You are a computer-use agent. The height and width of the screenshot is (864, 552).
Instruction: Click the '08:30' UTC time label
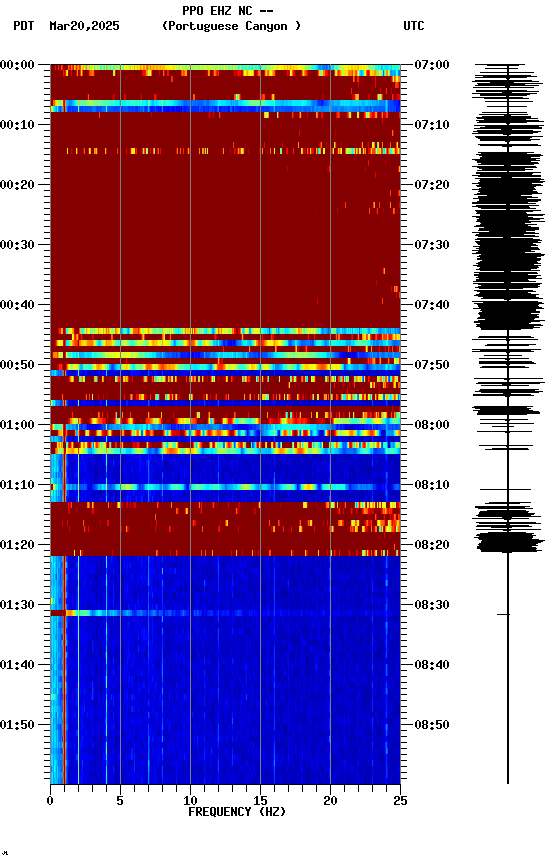tap(431, 605)
